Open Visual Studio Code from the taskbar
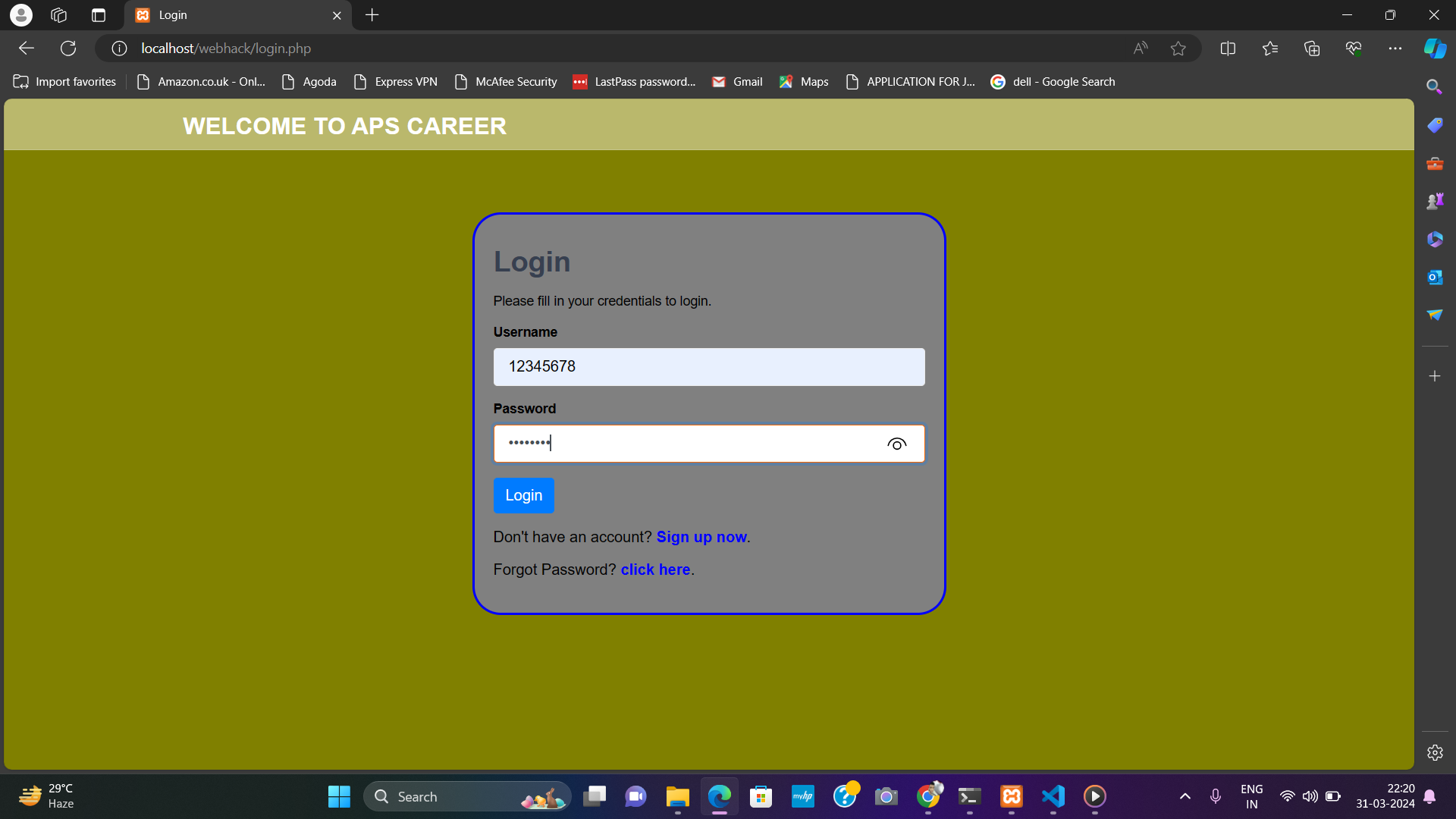The width and height of the screenshot is (1456, 819). (x=1052, y=796)
